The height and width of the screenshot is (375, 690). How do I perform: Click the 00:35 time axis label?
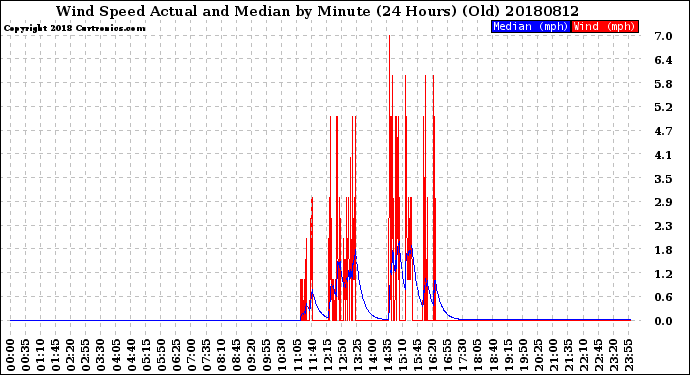click(26, 355)
